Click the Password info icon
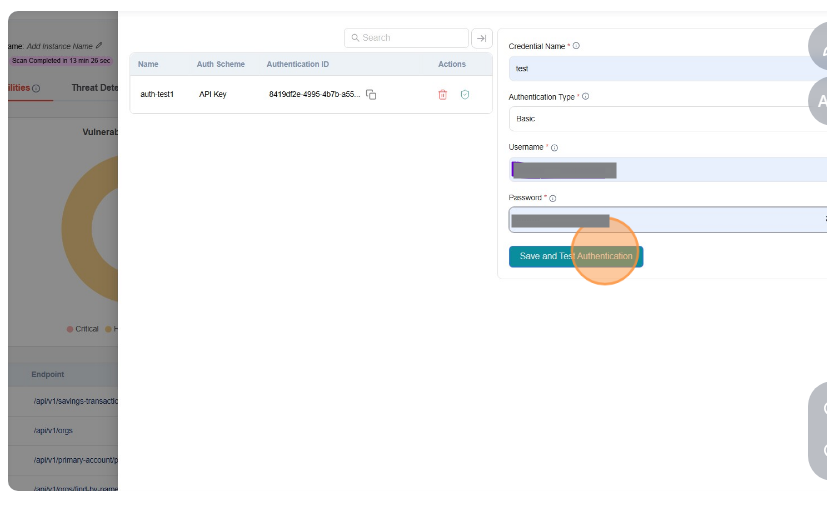The height and width of the screenshot is (506, 827). pyautogui.click(x=552, y=199)
